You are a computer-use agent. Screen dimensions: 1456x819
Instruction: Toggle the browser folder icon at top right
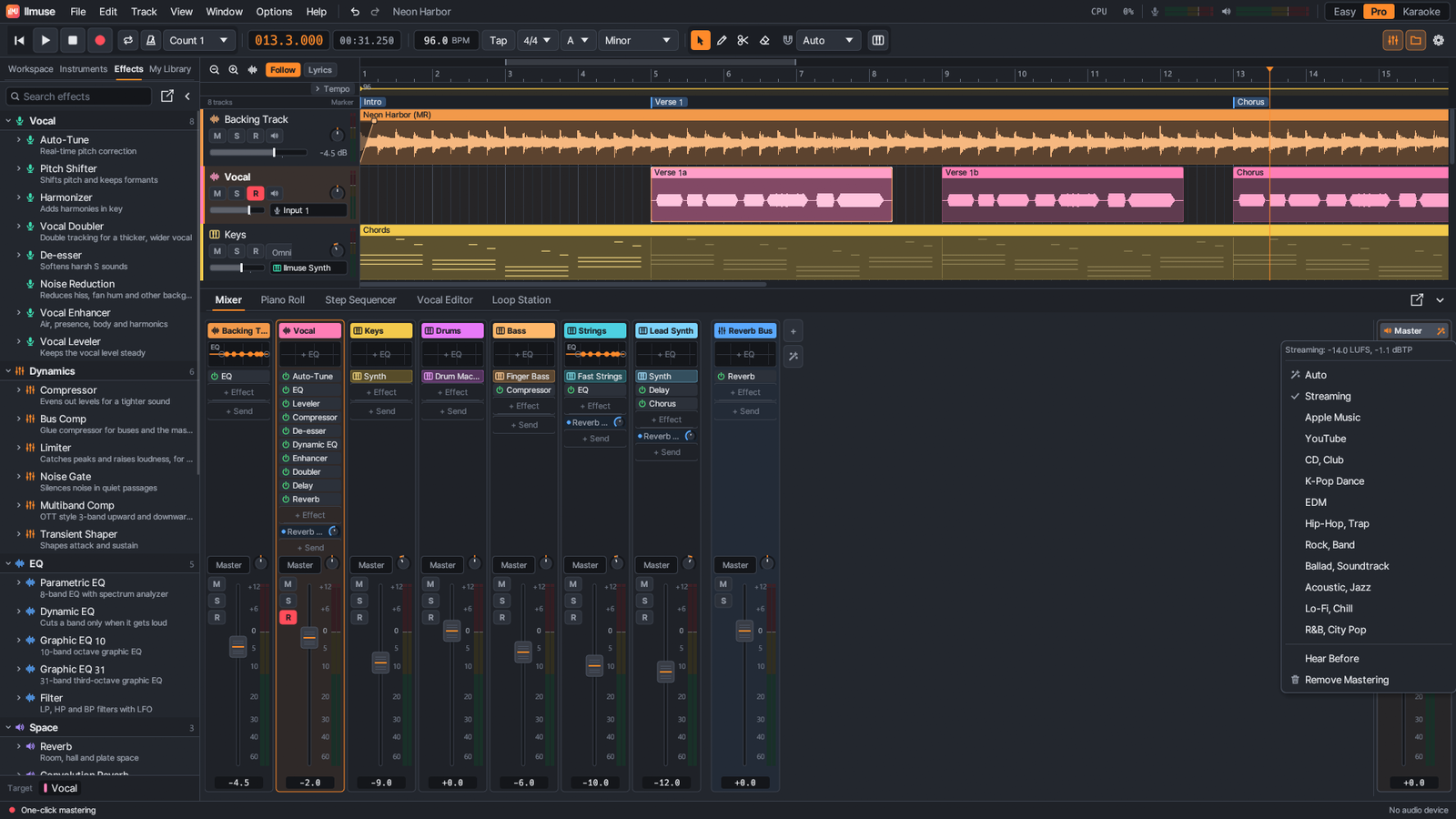click(x=1416, y=40)
